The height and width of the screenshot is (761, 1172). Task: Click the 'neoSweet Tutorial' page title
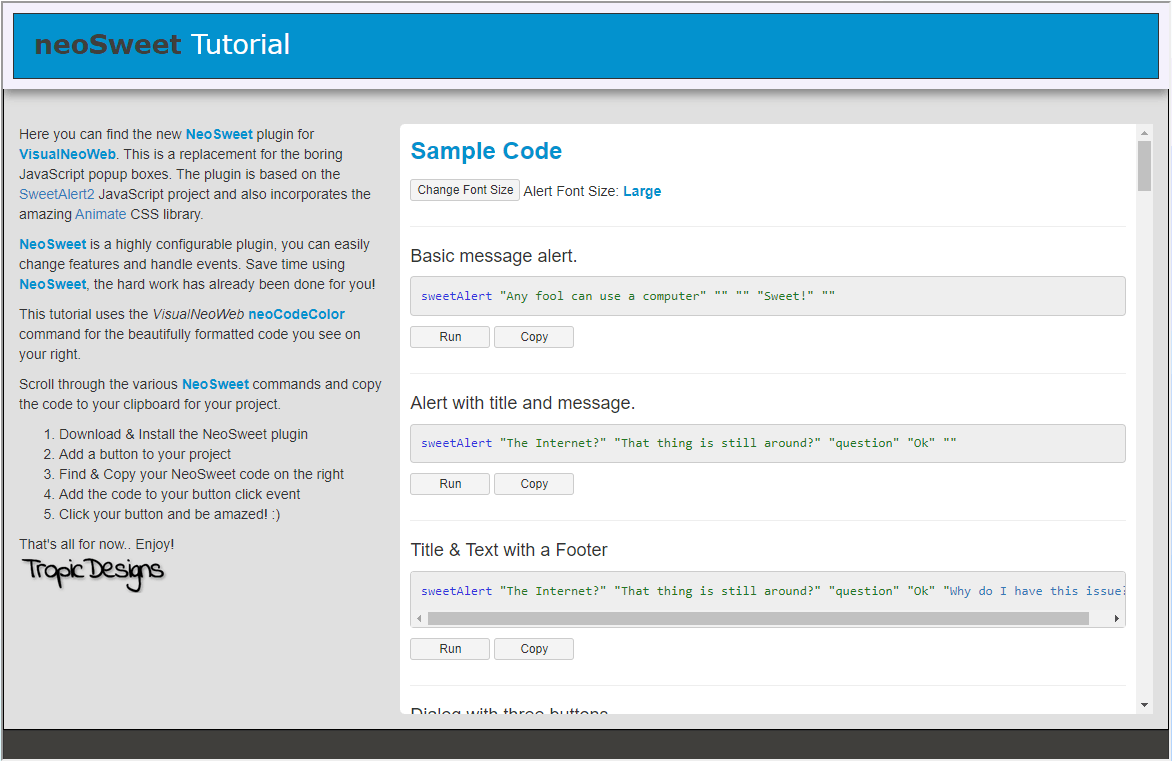point(162,45)
